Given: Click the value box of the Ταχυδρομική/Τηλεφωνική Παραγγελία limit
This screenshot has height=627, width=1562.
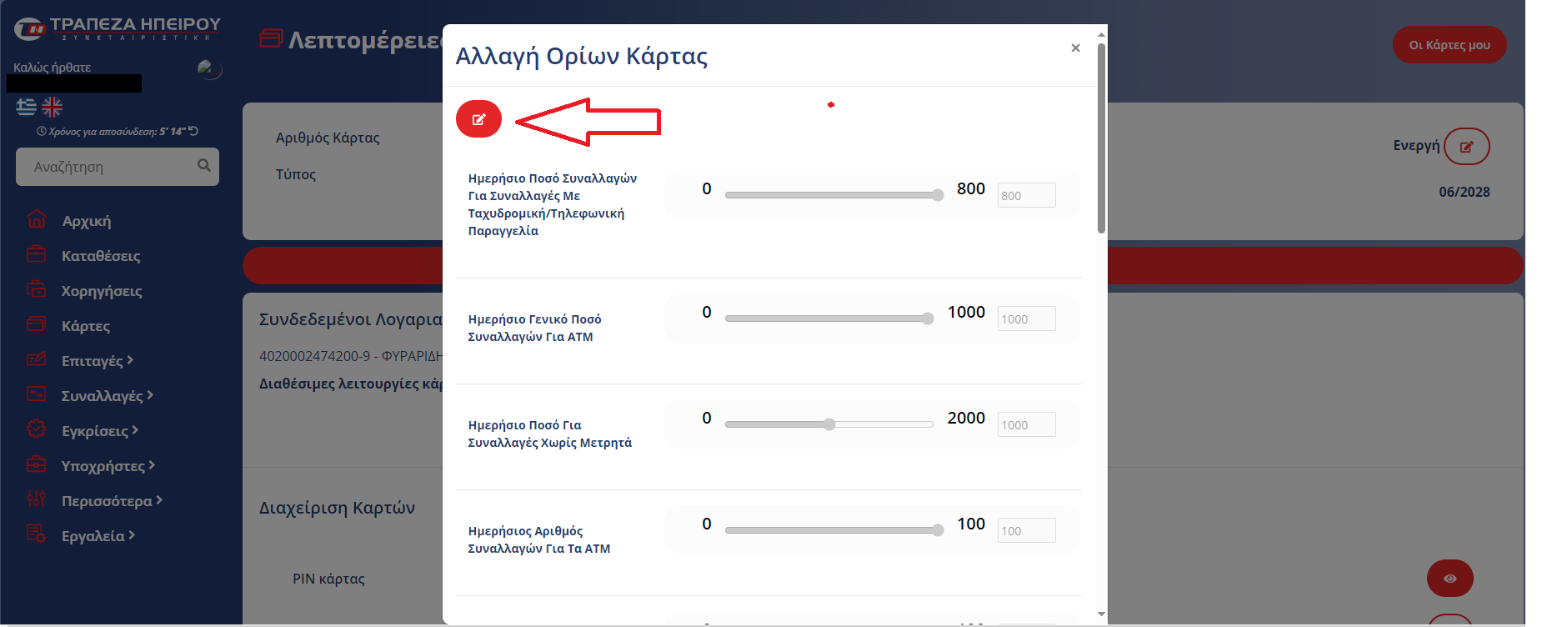Looking at the screenshot, I should coord(1027,196).
